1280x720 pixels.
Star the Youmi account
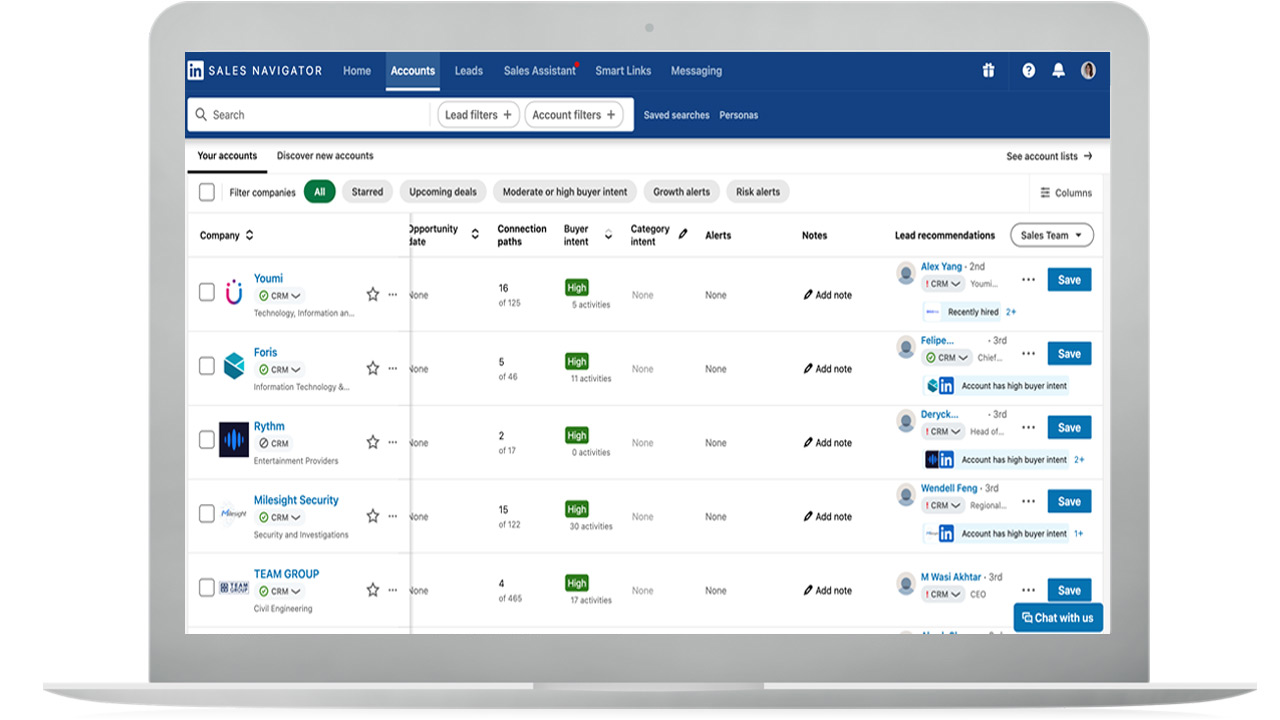[x=373, y=294]
